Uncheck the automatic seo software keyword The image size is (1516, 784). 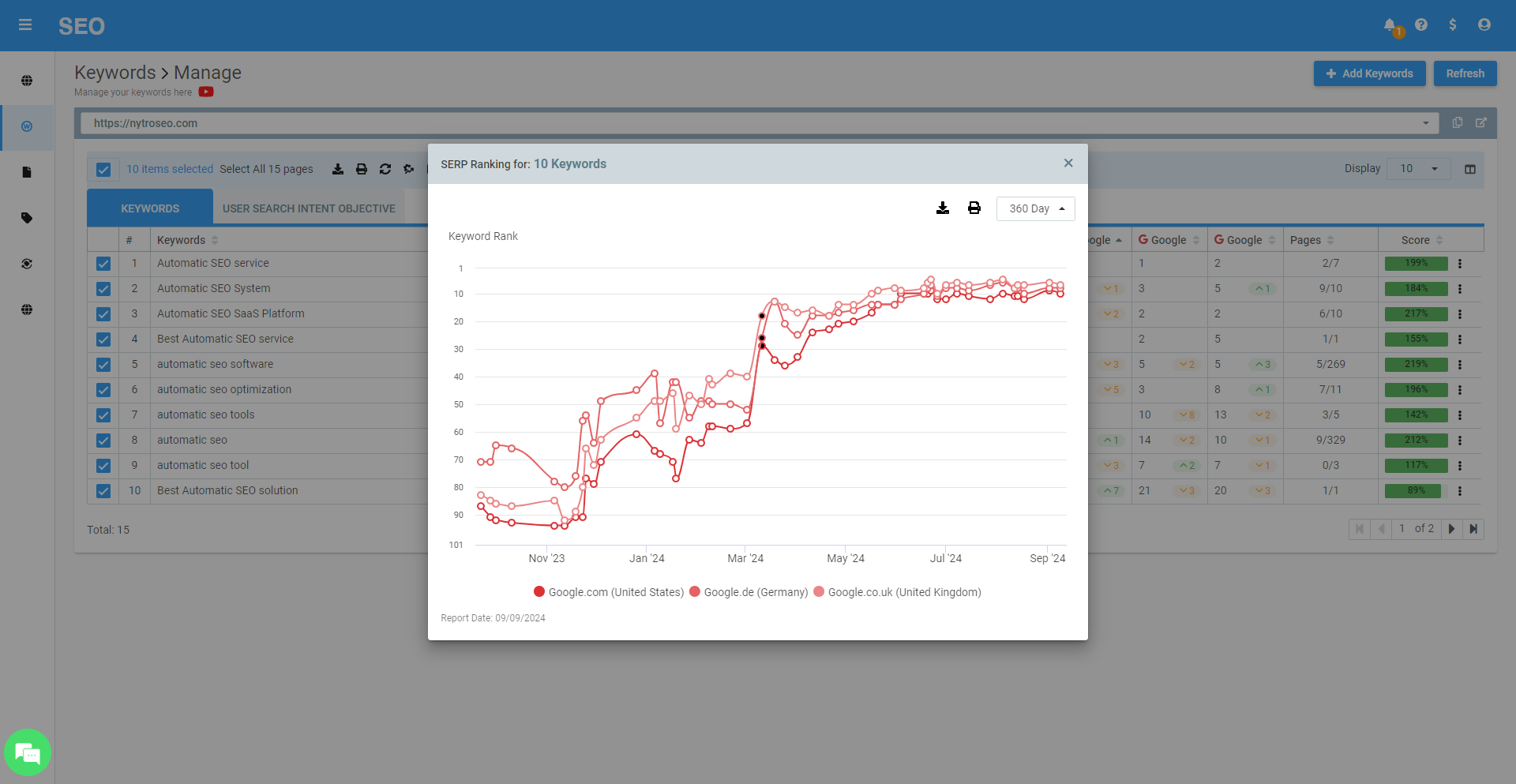coord(103,365)
